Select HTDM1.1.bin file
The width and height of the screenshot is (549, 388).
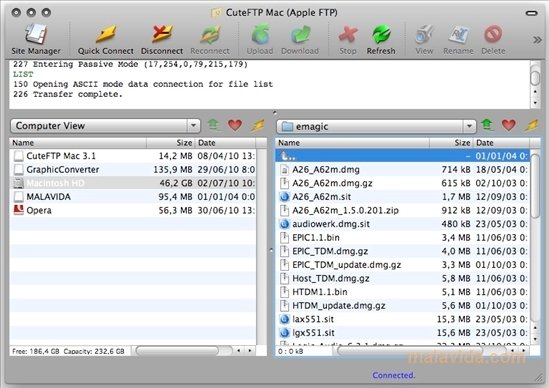[403, 292]
